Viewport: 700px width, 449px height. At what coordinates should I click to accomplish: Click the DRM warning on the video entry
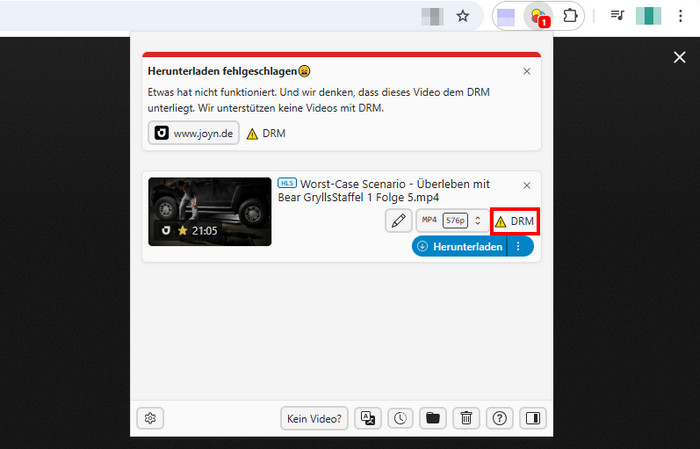click(515, 221)
